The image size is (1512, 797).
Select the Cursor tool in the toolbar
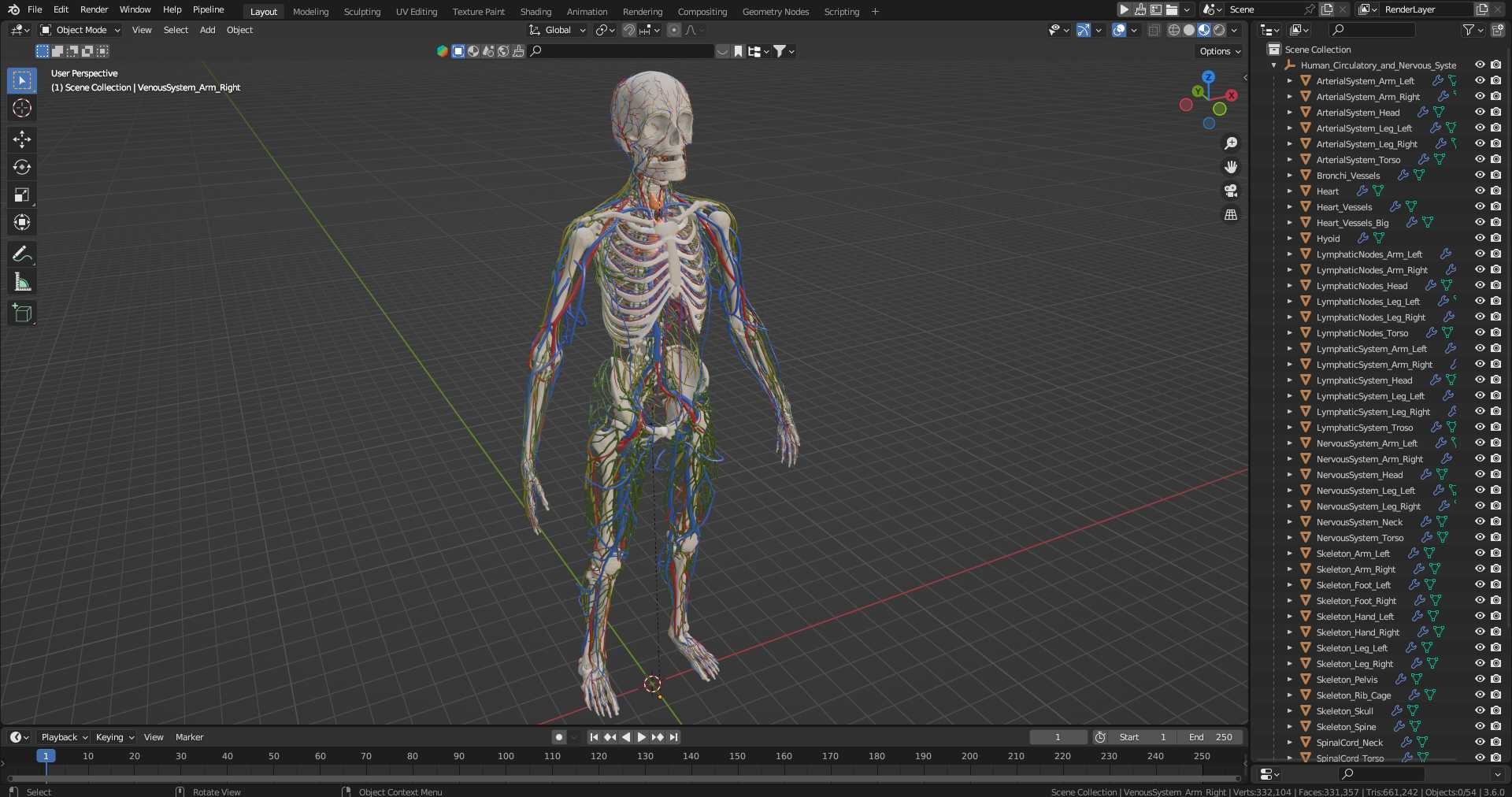[x=22, y=108]
